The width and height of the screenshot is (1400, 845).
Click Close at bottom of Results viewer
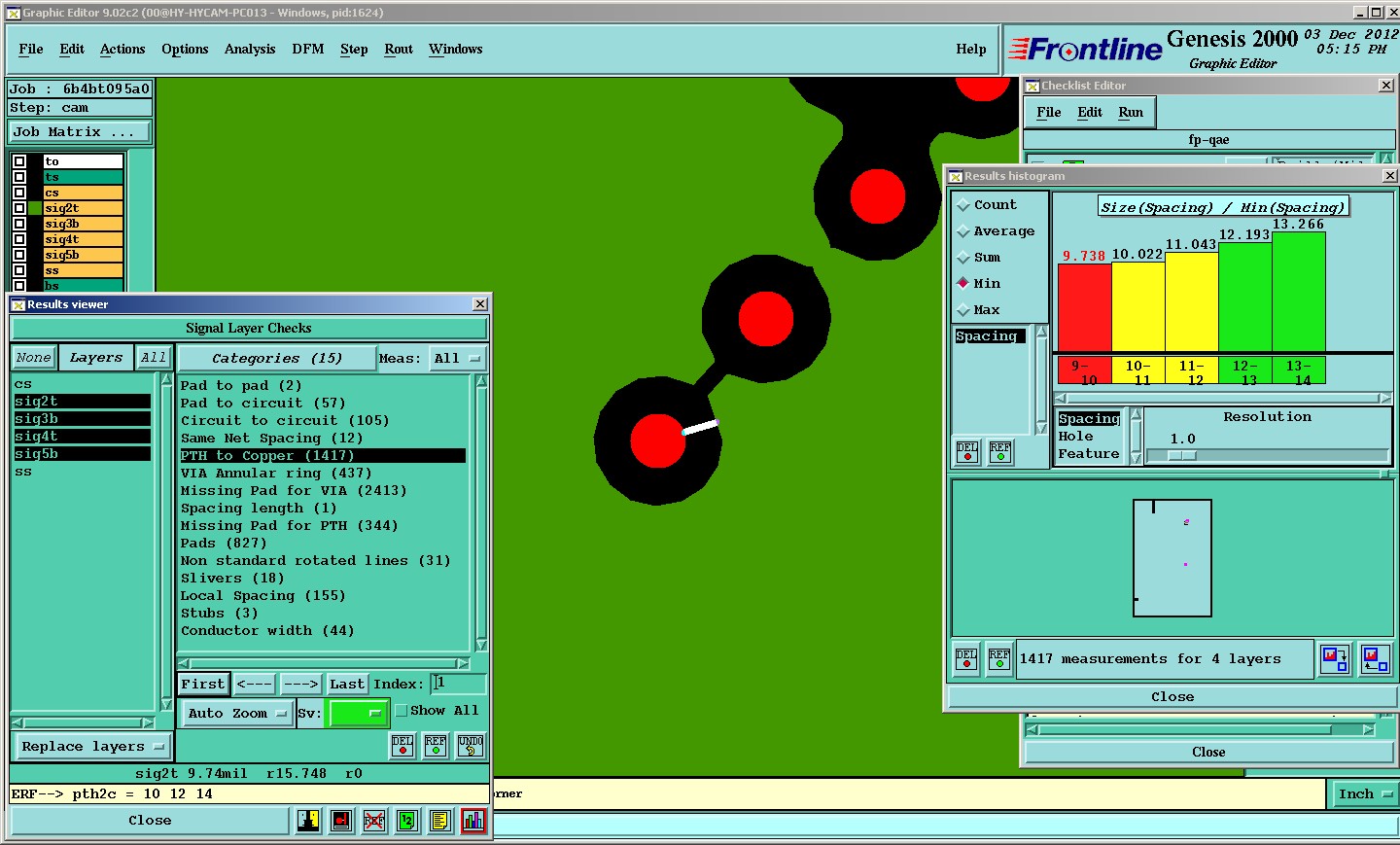(150, 821)
